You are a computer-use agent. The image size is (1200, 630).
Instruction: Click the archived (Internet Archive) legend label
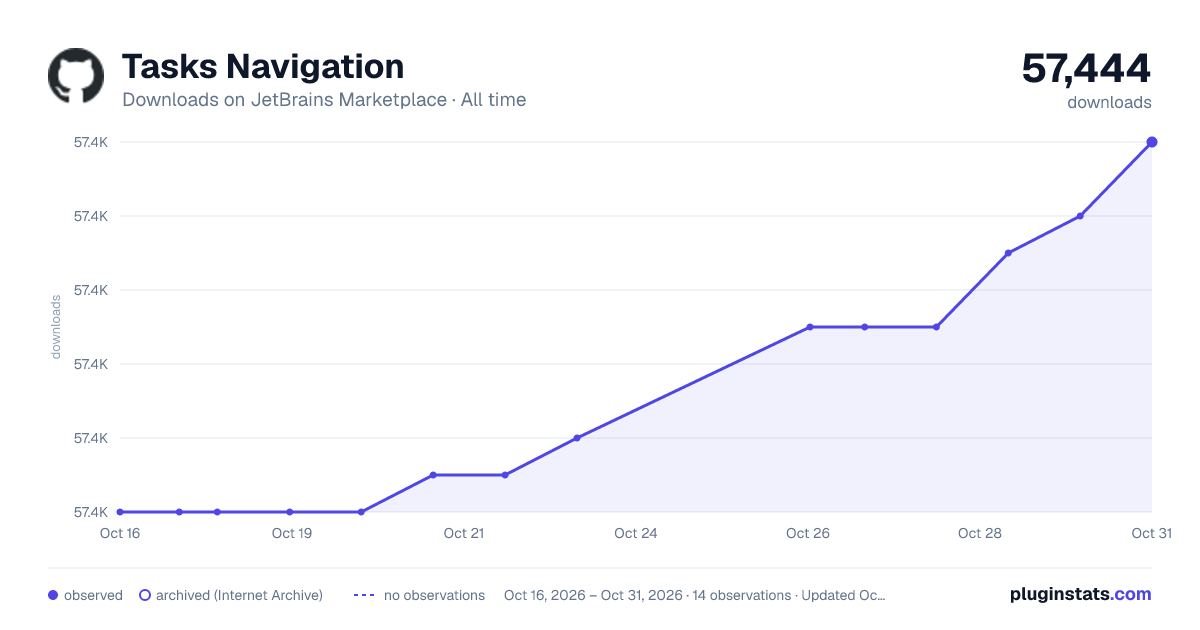pyautogui.click(x=239, y=595)
